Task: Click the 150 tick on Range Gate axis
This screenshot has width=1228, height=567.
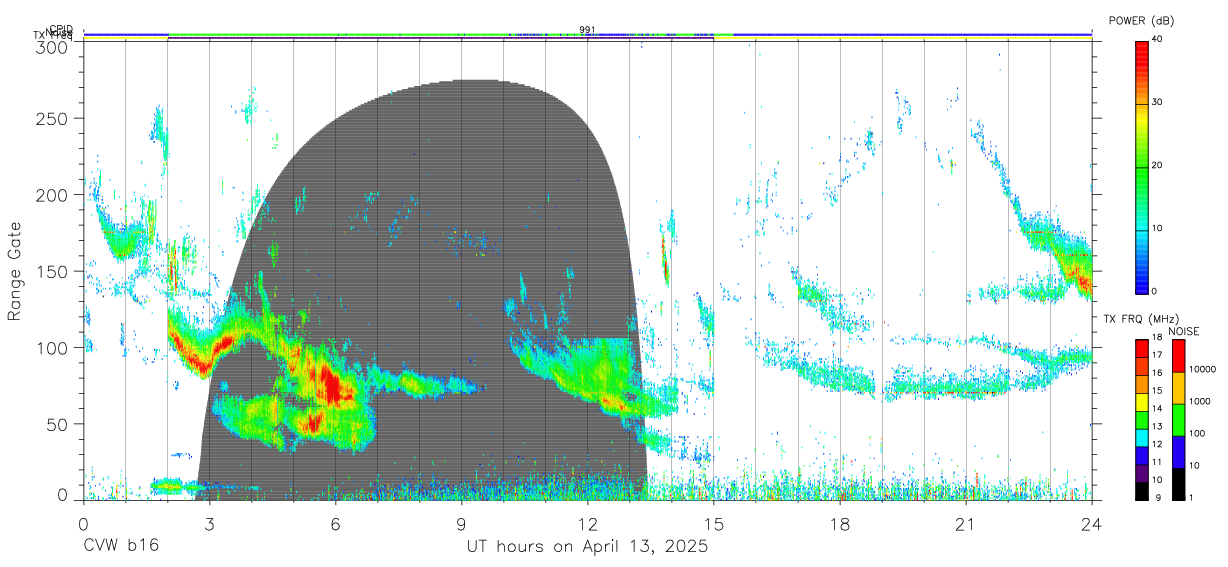Action: coord(53,271)
